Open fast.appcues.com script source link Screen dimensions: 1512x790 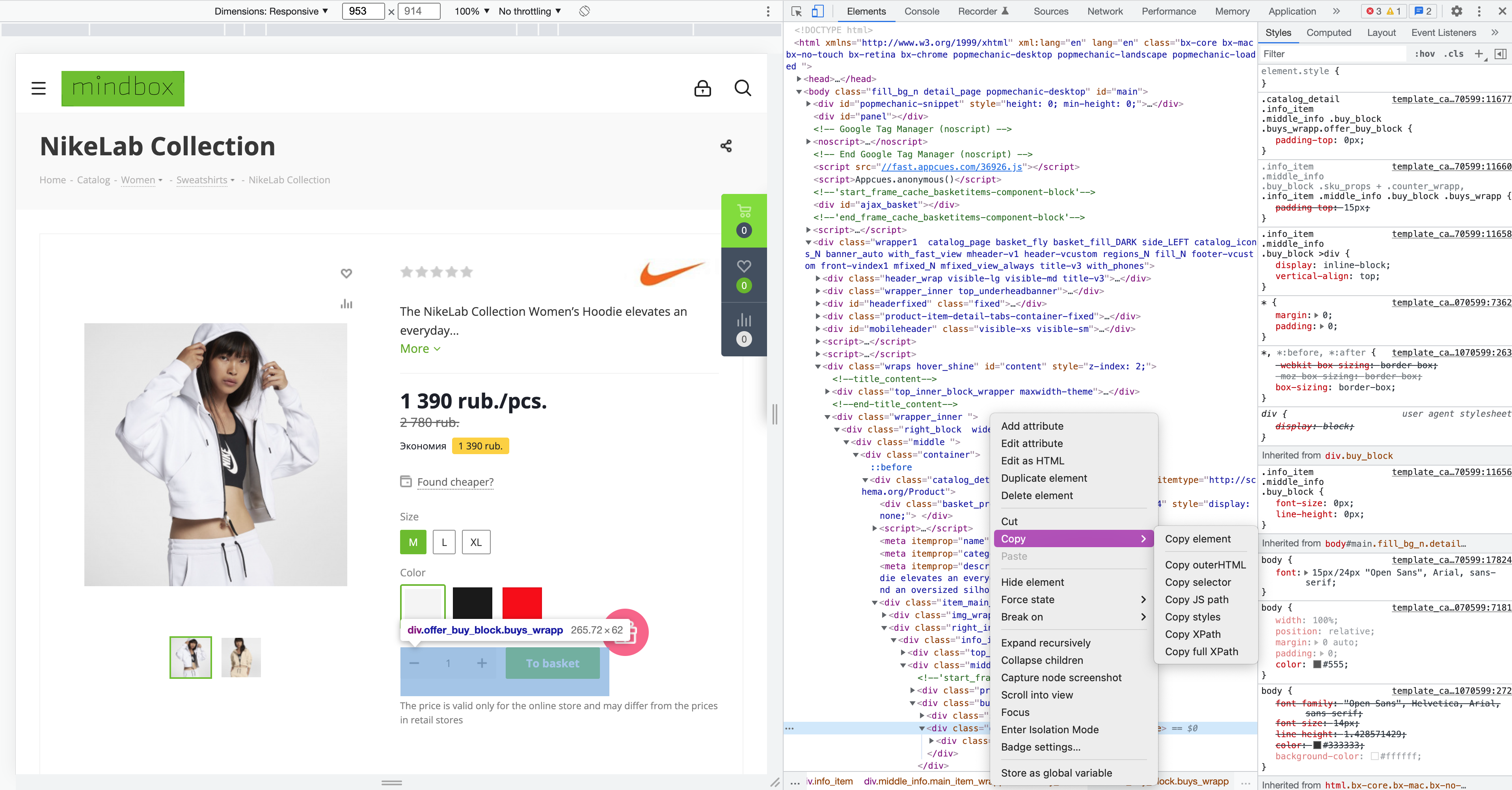pyautogui.click(x=952, y=167)
